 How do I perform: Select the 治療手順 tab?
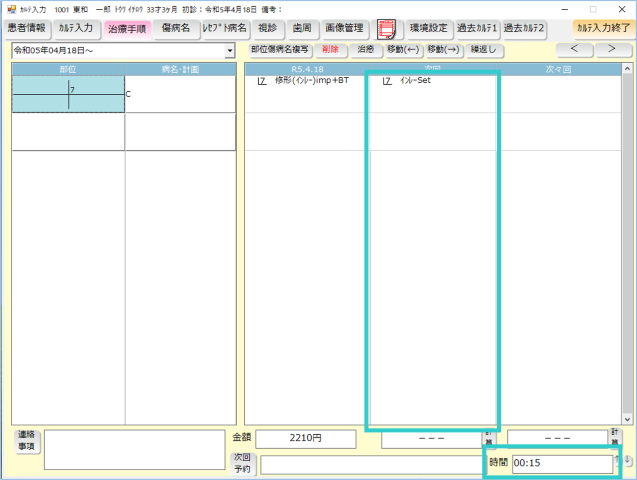tap(126, 29)
